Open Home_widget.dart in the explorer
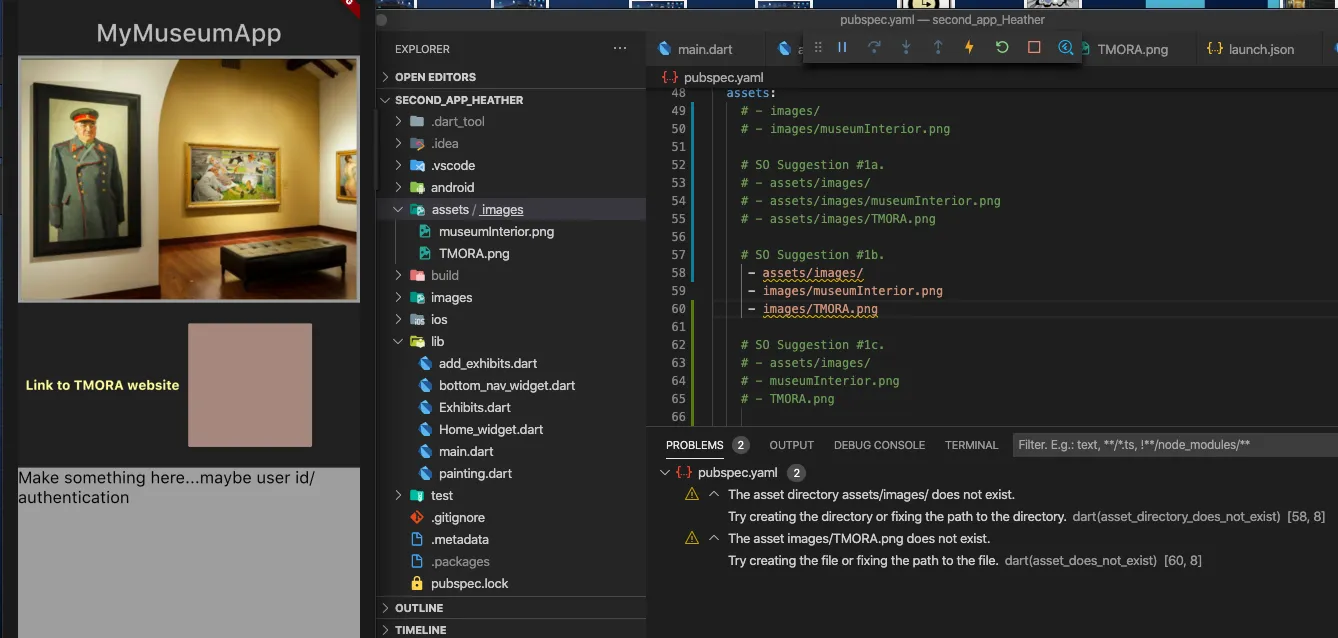Screen dimensions: 1338x638 [491, 430]
